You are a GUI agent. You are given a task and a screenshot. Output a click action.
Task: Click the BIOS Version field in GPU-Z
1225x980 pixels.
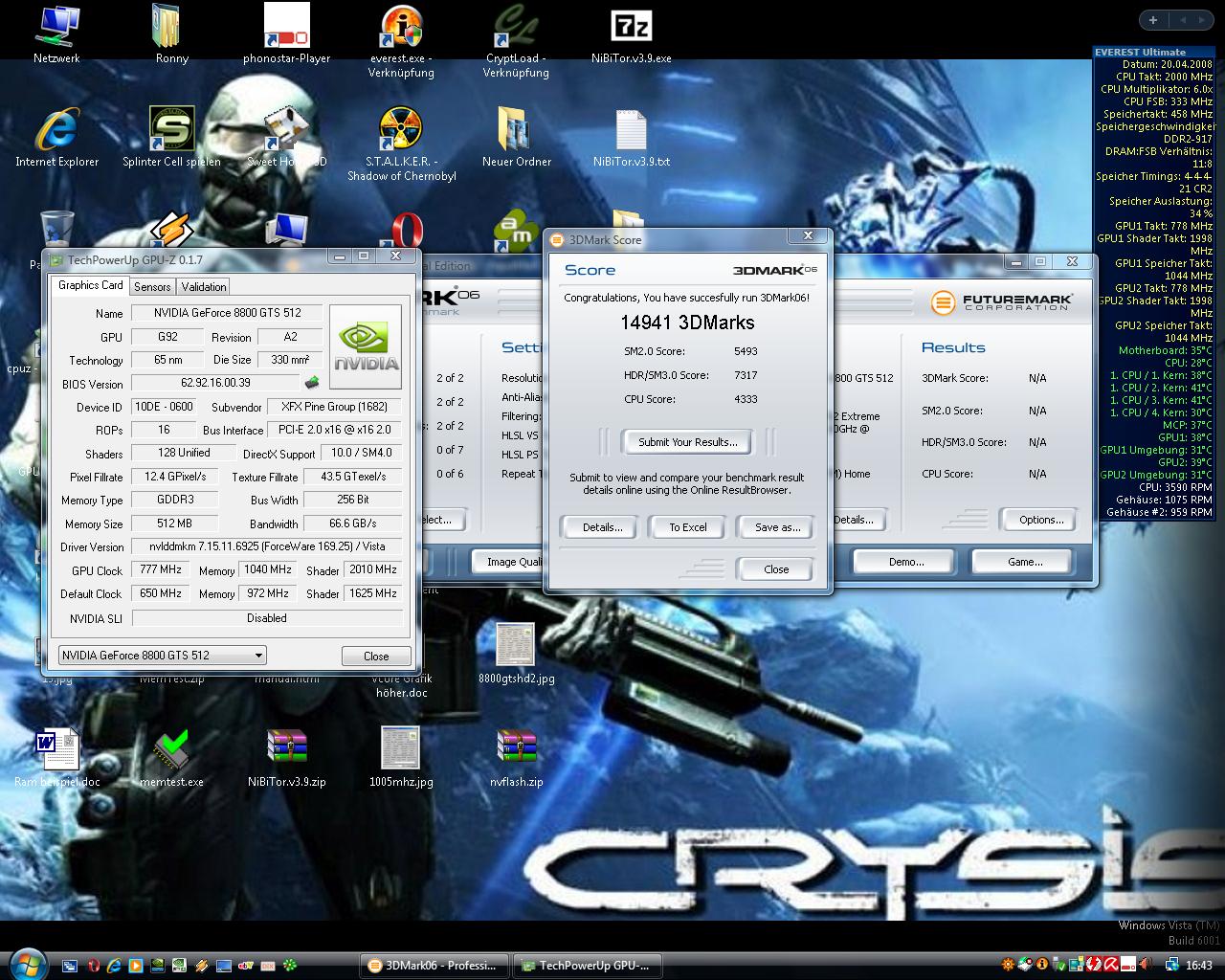click(x=214, y=383)
